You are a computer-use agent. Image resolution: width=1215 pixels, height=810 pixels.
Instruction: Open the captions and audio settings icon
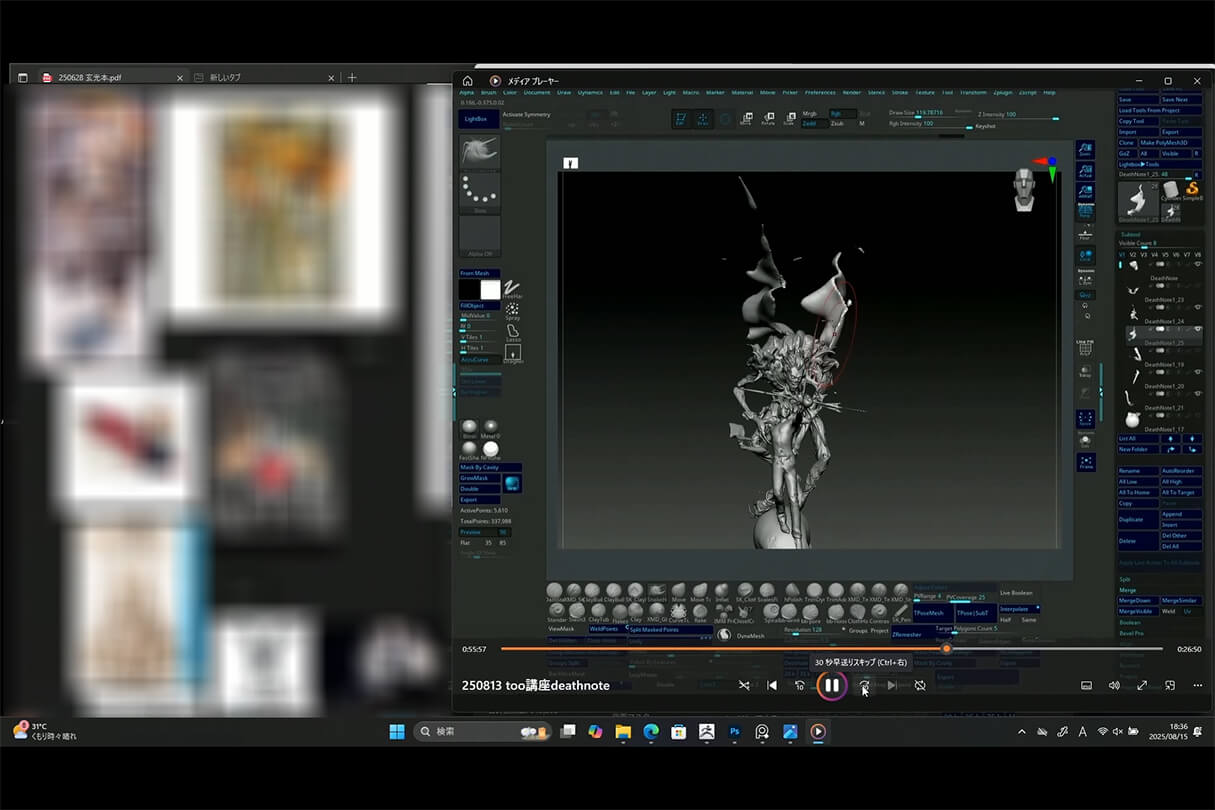[1086, 685]
